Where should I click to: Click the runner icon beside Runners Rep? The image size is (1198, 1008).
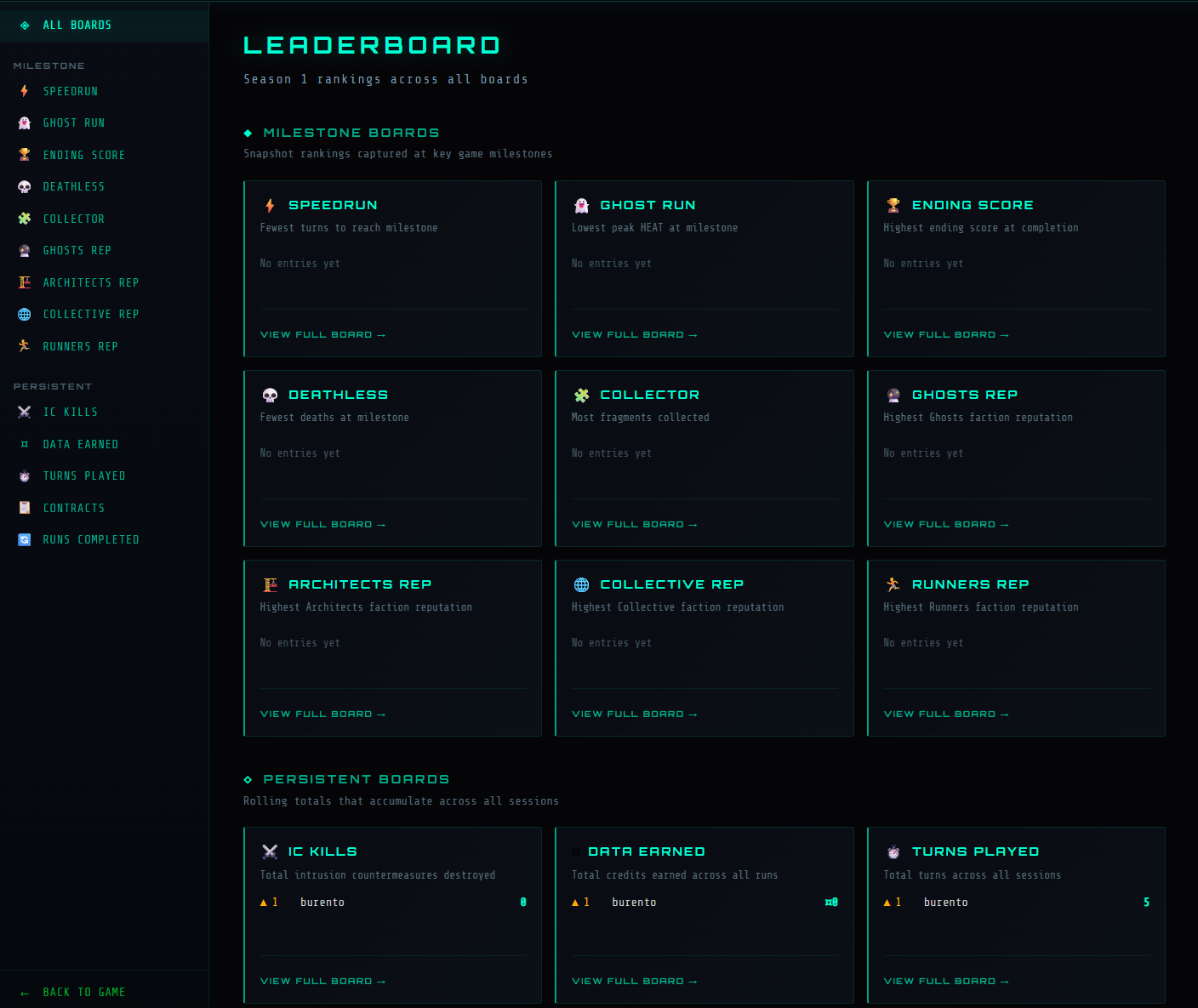click(25, 346)
